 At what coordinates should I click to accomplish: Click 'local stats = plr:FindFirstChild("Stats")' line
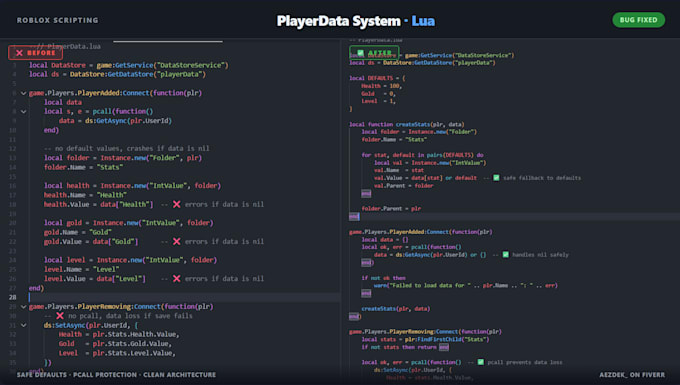(x=425, y=339)
